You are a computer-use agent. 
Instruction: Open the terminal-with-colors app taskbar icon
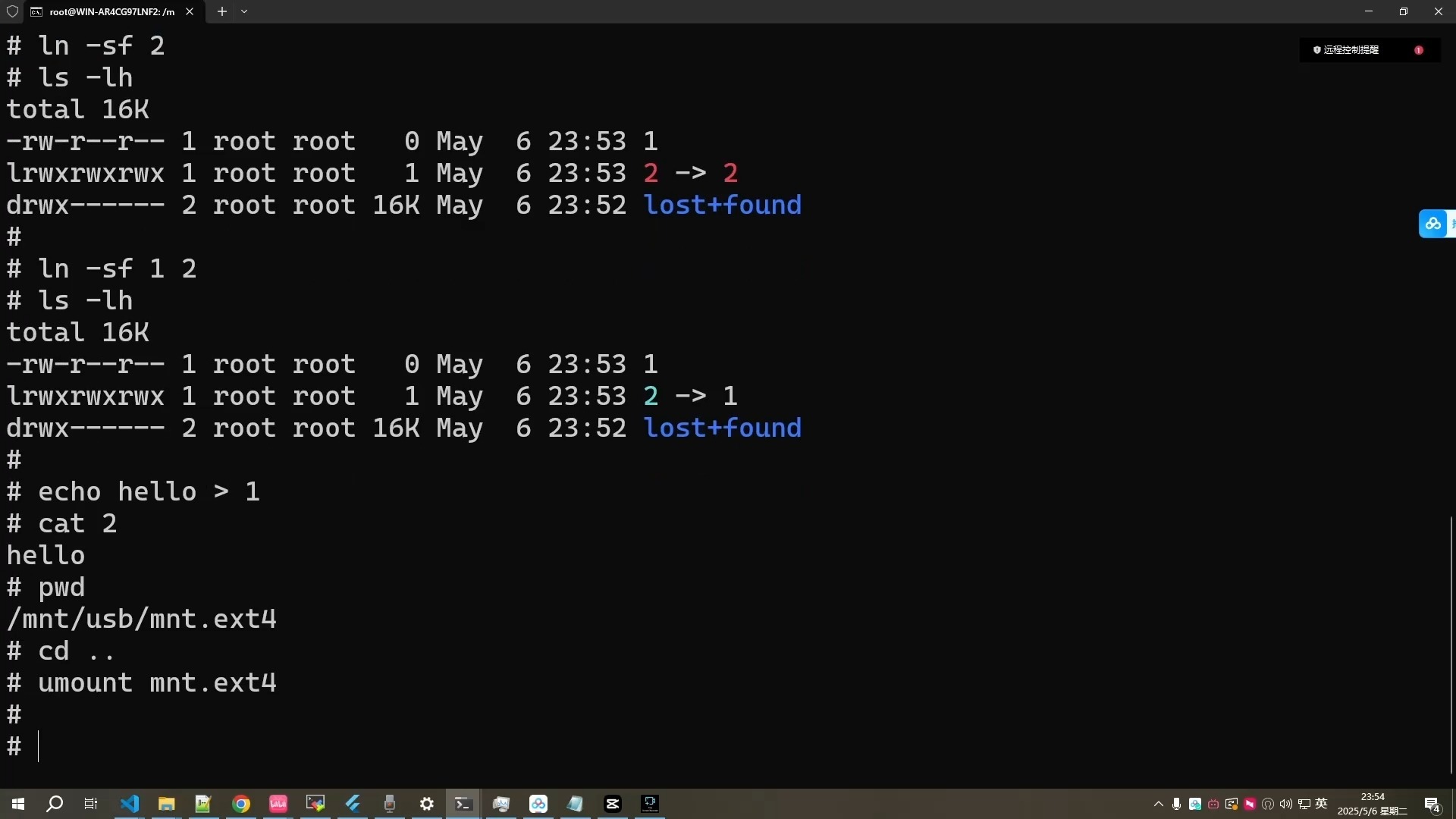(315, 804)
